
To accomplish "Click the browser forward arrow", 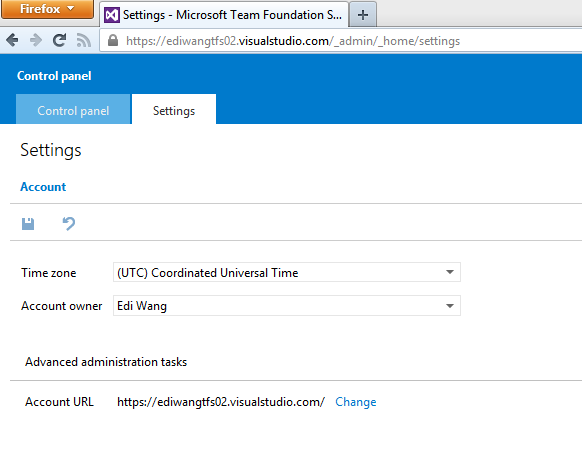I will click(36, 40).
